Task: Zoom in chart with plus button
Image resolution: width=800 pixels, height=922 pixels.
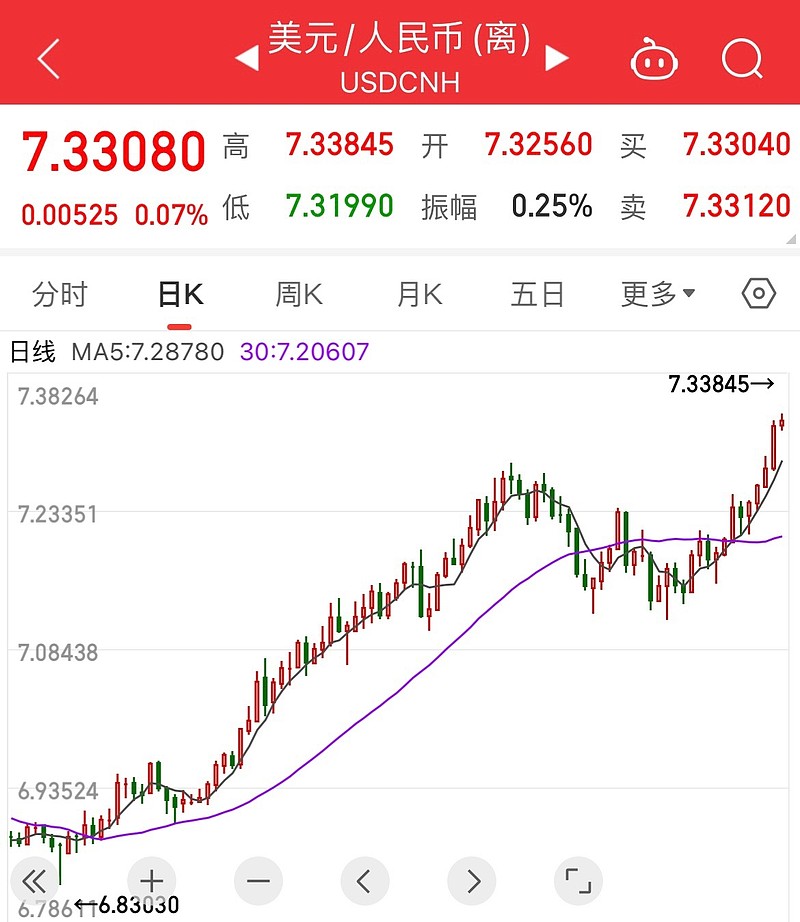Action: (152, 881)
